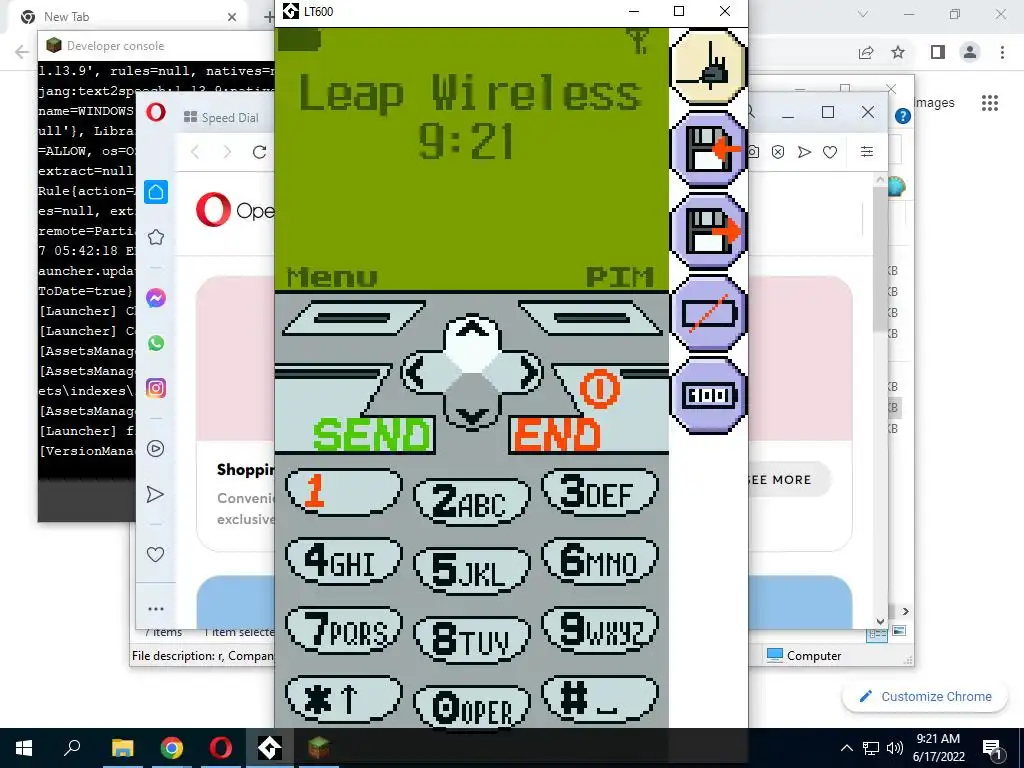Open Messenger in Opera sidebar
This screenshot has width=1024, height=768.
point(155,298)
